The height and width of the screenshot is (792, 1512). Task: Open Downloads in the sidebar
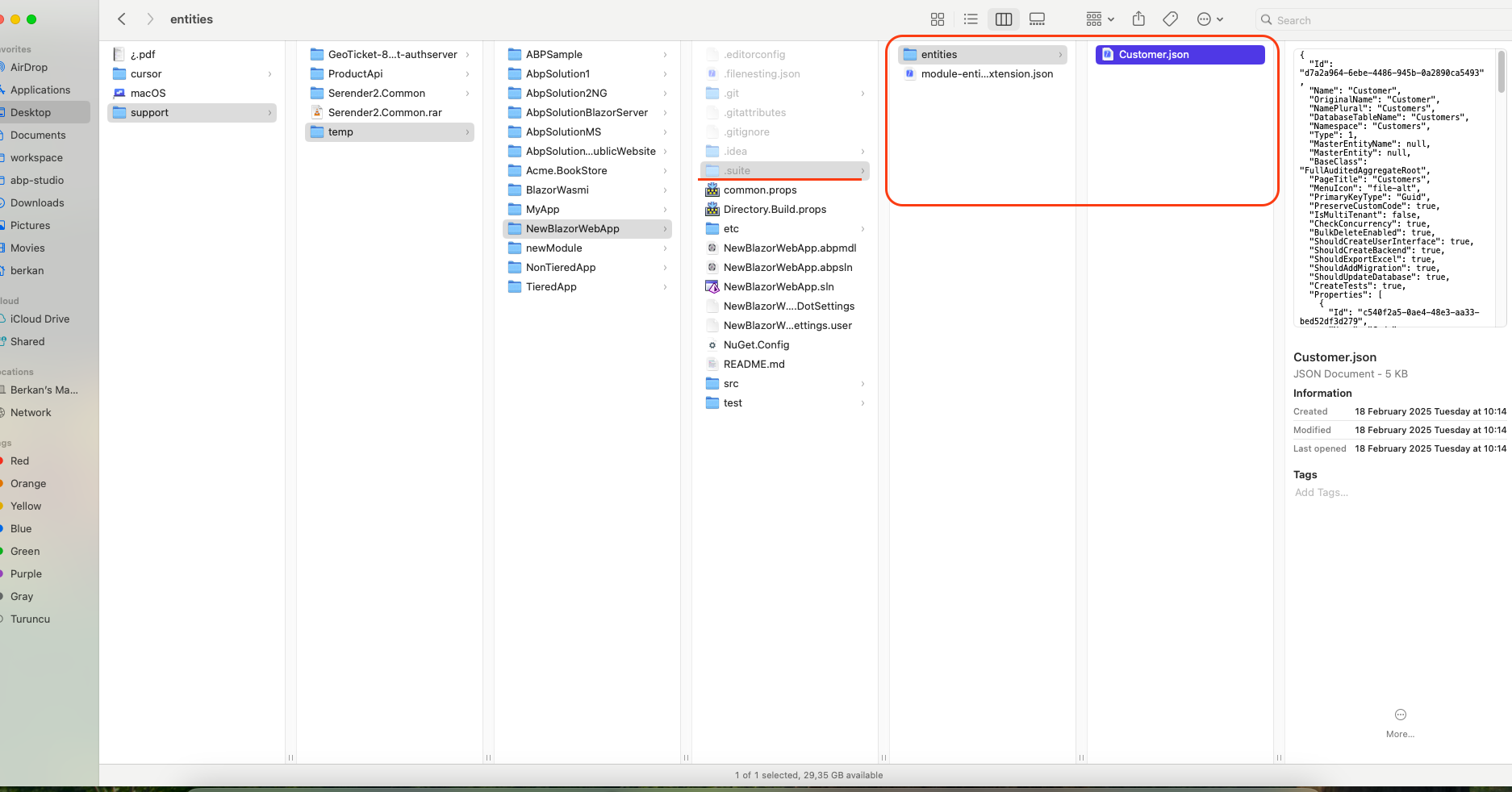[37, 203]
